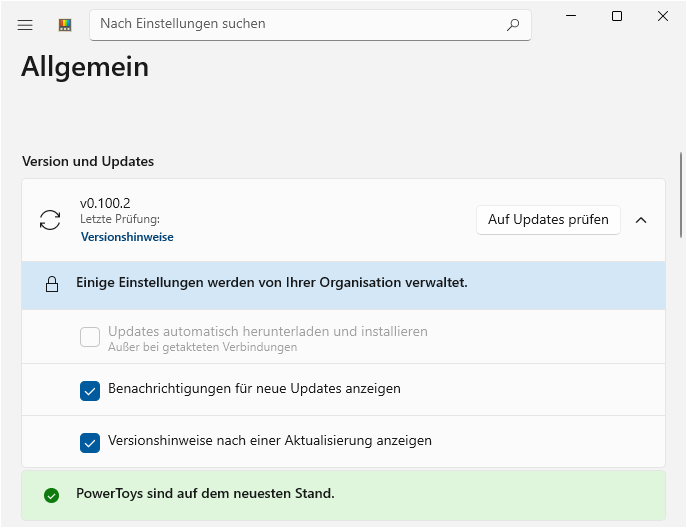Click the 'Version und Updates' heading

[88, 161]
